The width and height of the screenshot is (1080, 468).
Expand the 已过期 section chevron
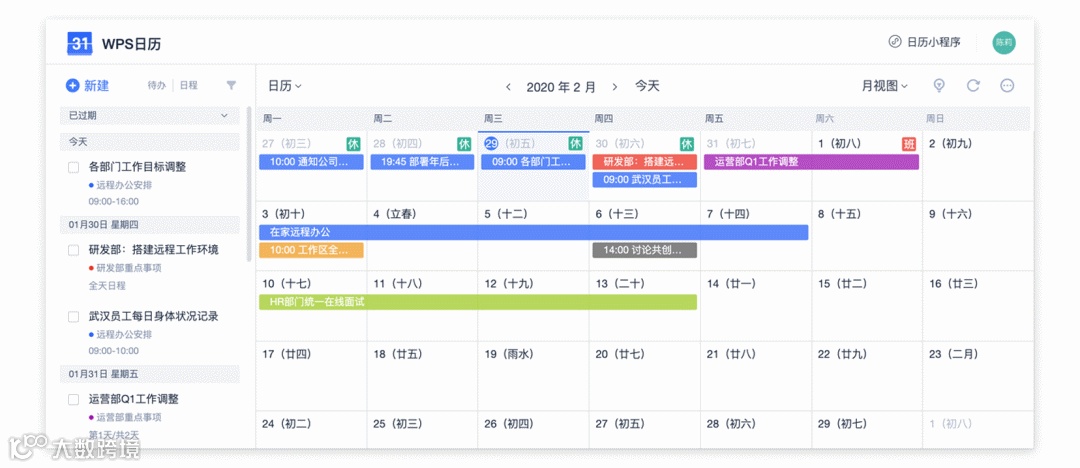[224, 116]
